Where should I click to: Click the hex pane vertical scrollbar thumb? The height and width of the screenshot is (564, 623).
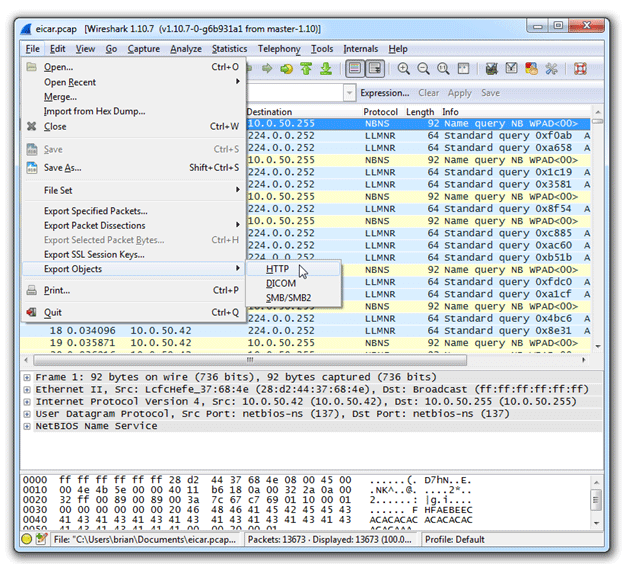point(596,499)
